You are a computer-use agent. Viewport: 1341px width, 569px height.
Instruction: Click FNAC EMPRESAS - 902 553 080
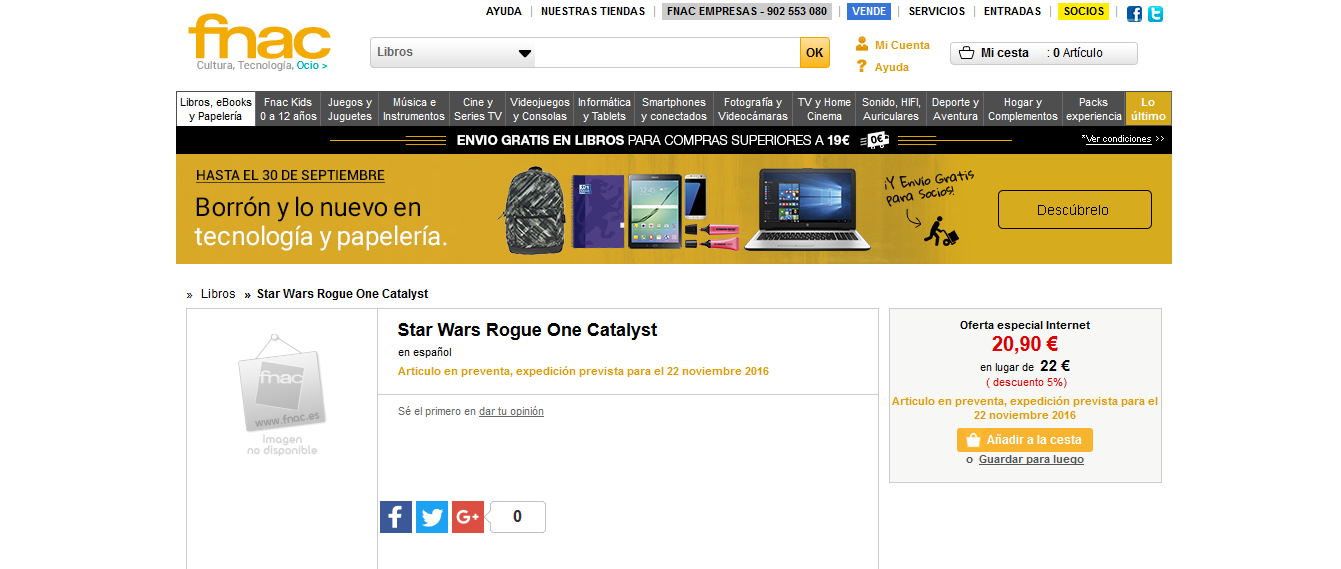pyautogui.click(x=747, y=11)
